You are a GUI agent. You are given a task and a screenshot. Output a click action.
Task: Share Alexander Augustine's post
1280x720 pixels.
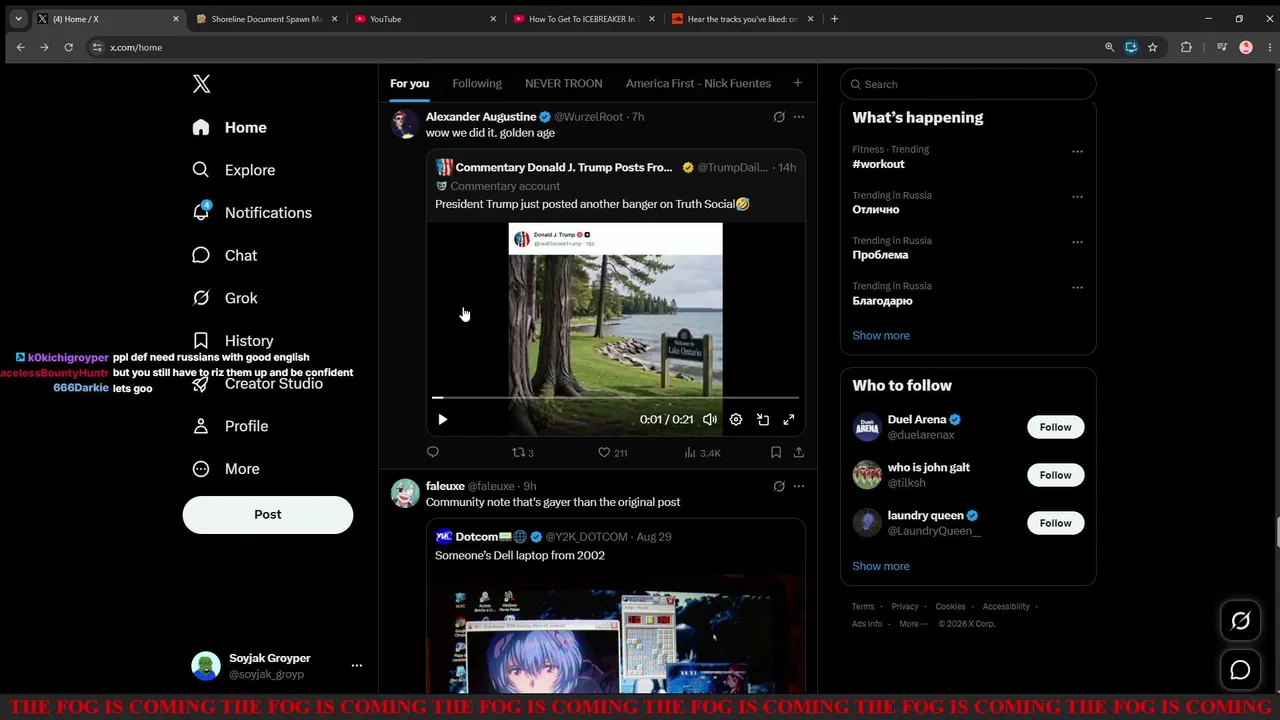pyautogui.click(x=799, y=452)
